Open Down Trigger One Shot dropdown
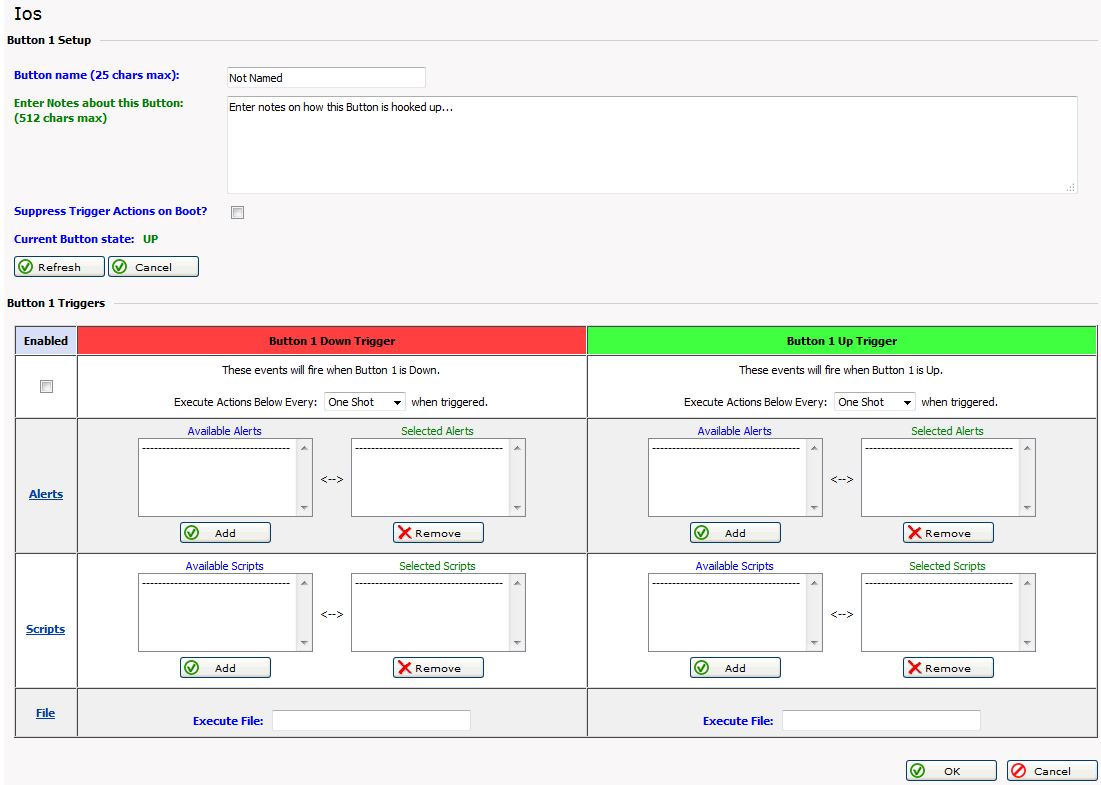The height and width of the screenshot is (785, 1101). [x=365, y=402]
